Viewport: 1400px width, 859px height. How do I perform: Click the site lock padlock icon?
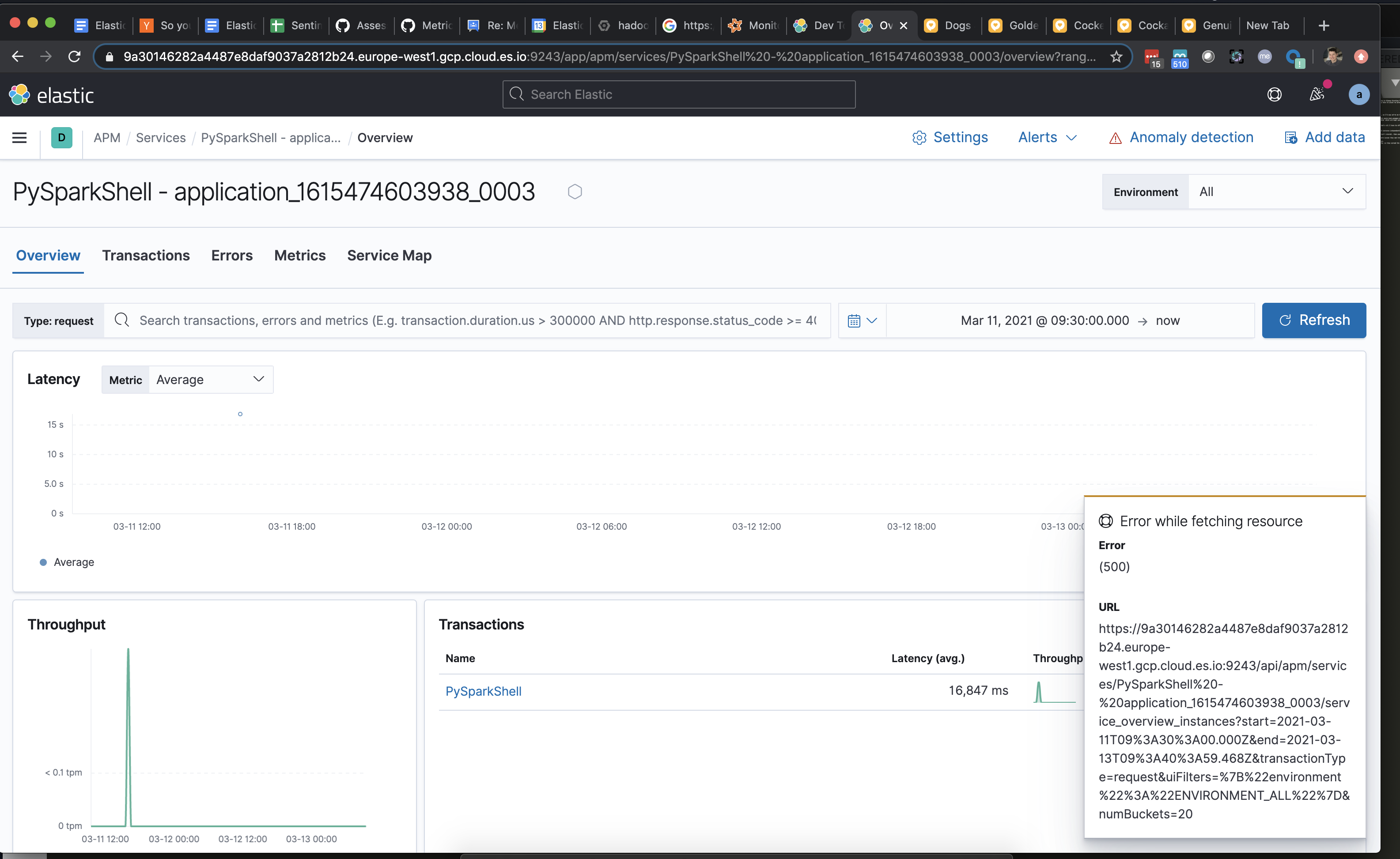pos(109,56)
